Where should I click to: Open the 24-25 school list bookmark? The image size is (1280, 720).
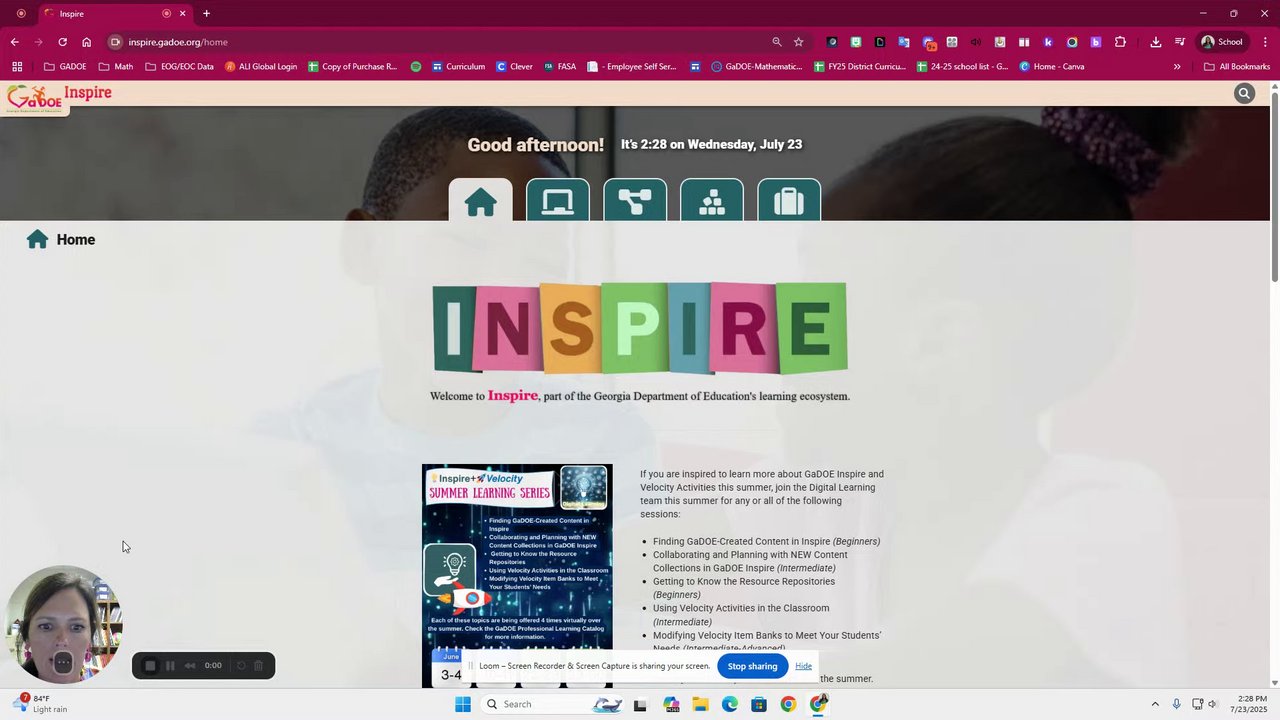click(x=962, y=67)
